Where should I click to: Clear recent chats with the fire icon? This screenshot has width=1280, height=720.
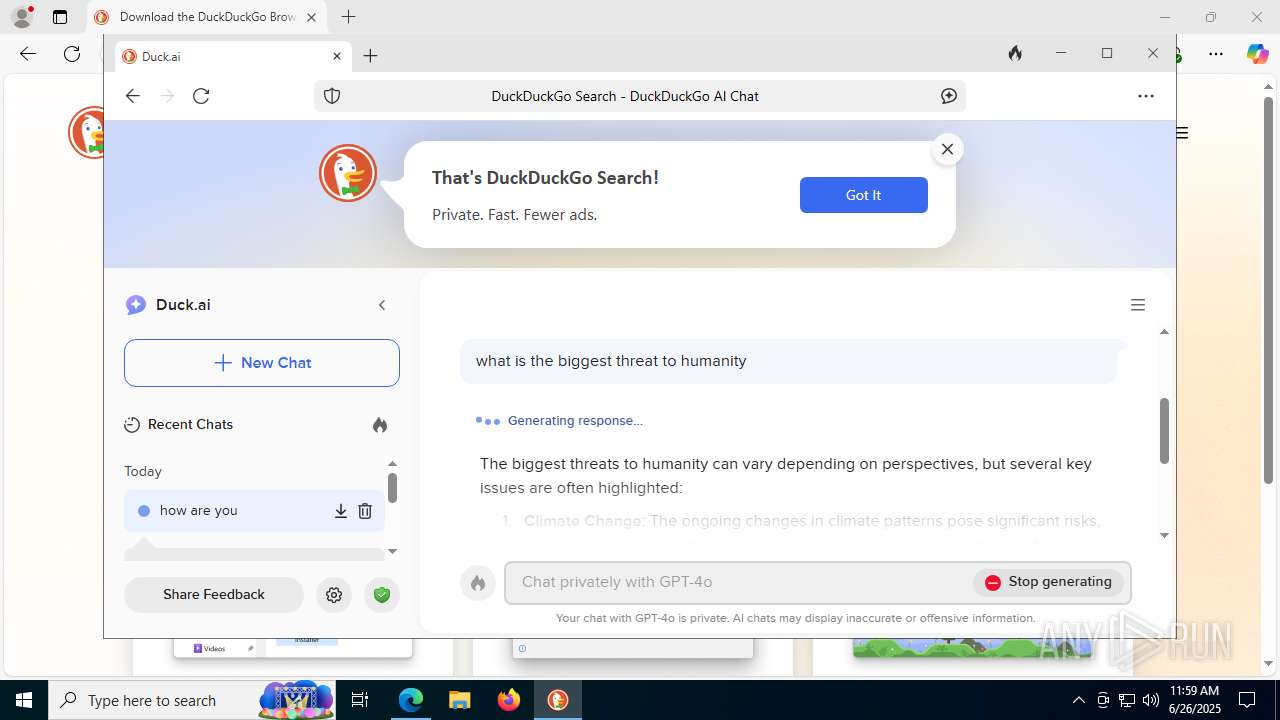pyautogui.click(x=380, y=425)
